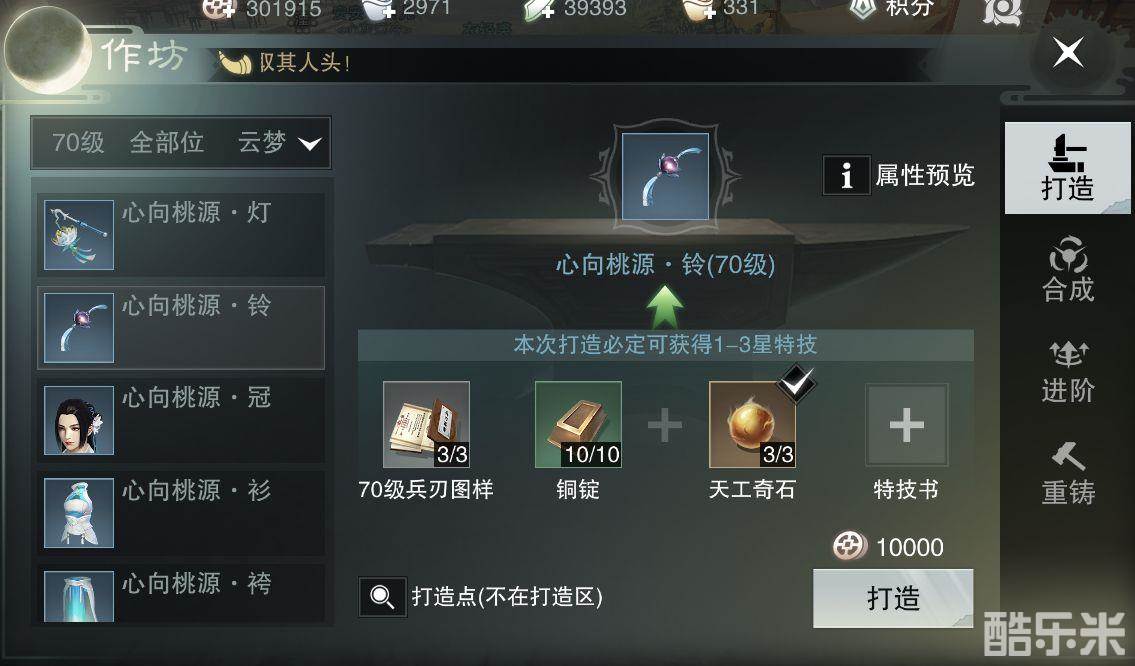Select 心向桃源·冠 in the list
1135x666 pixels.
181,420
